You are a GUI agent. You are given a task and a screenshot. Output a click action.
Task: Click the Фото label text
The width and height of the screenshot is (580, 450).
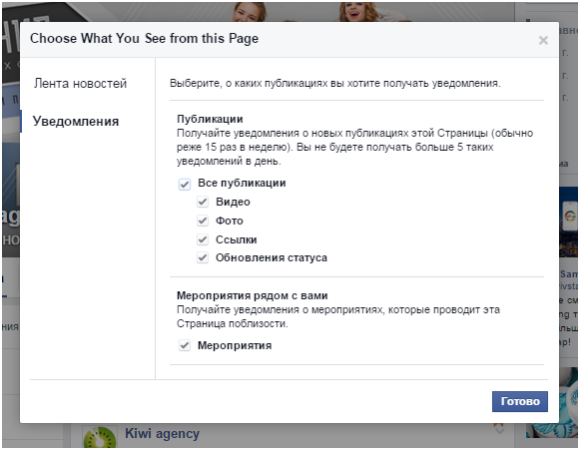coord(229,221)
